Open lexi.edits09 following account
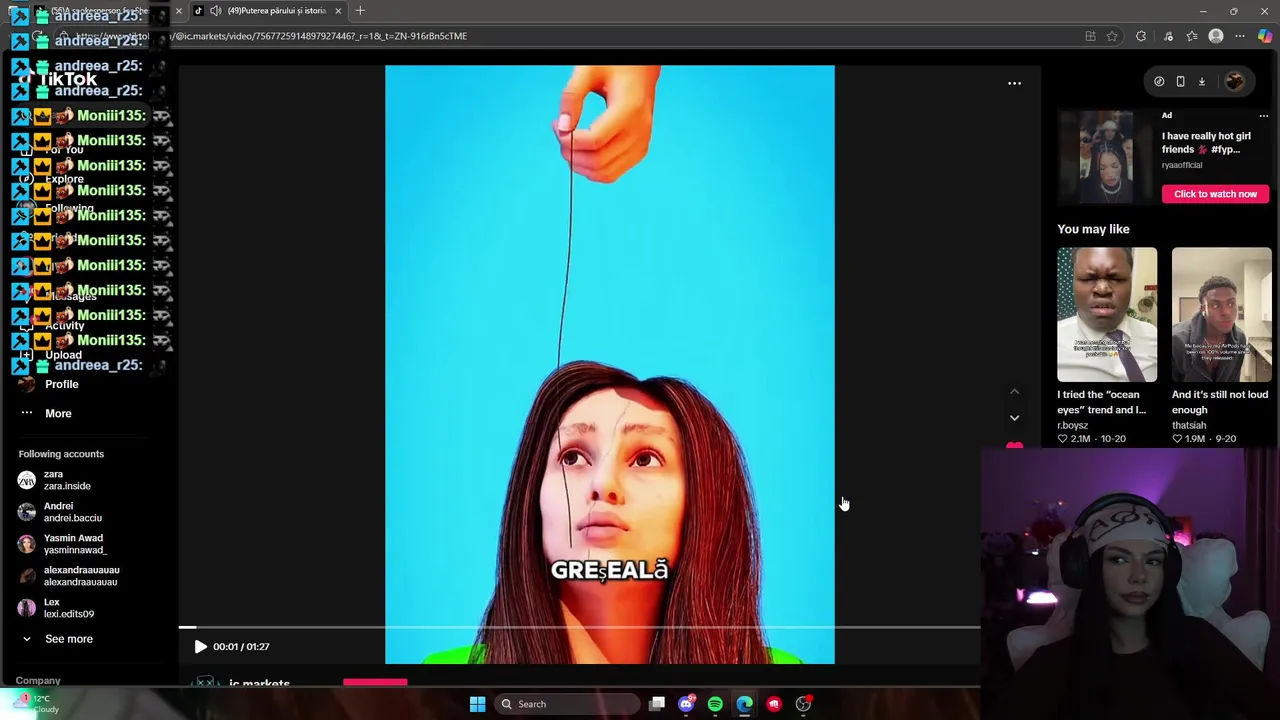This screenshot has width=1280, height=720. (68, 608)
